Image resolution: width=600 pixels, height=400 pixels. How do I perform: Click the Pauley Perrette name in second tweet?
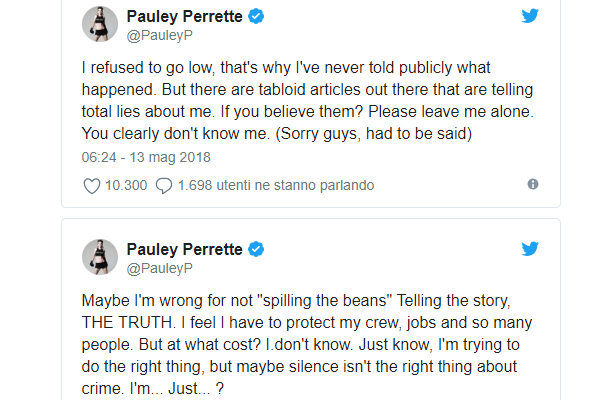(x=185, y=249)
